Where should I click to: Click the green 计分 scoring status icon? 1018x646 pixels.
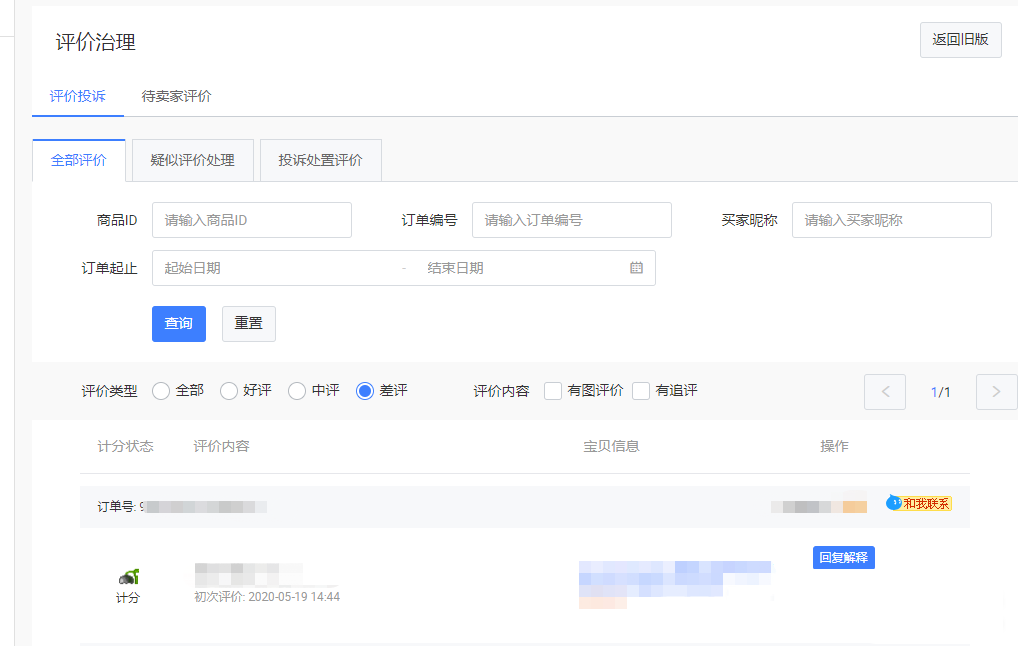coord(128,575)
